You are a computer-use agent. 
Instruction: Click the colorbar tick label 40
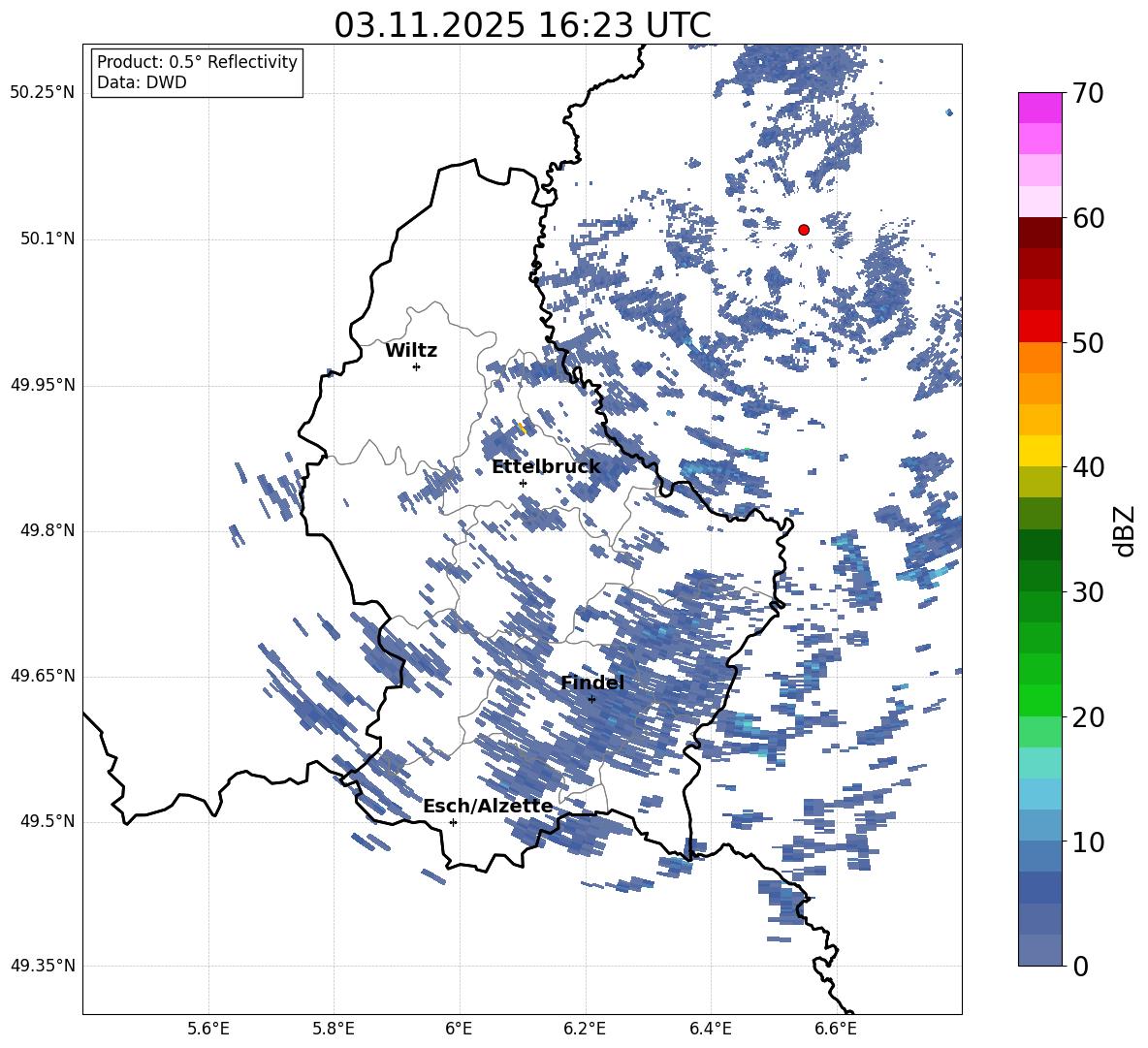tap(1088, 467)
